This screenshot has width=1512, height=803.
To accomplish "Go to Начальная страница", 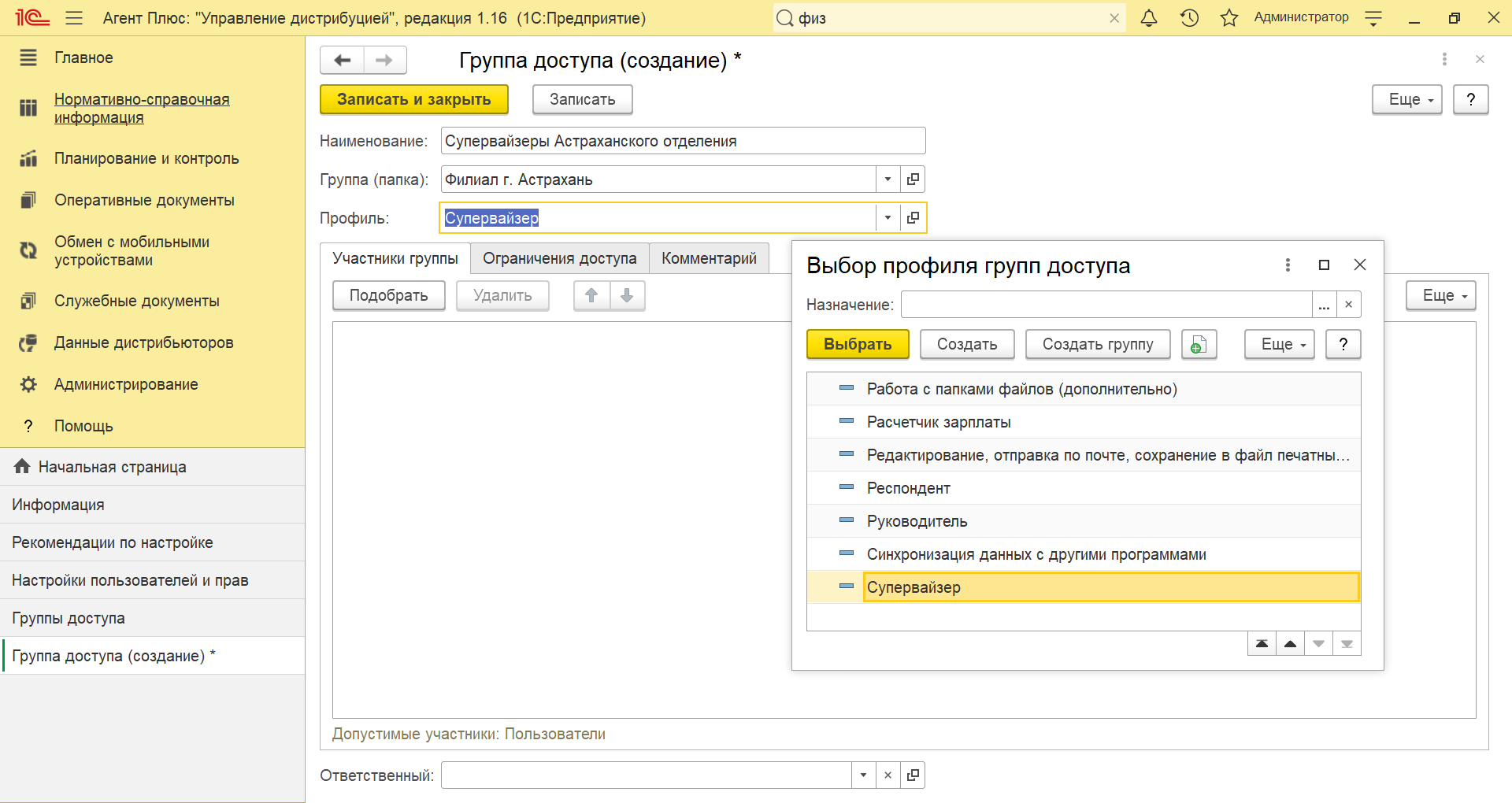I will click(x=152, y=467).
